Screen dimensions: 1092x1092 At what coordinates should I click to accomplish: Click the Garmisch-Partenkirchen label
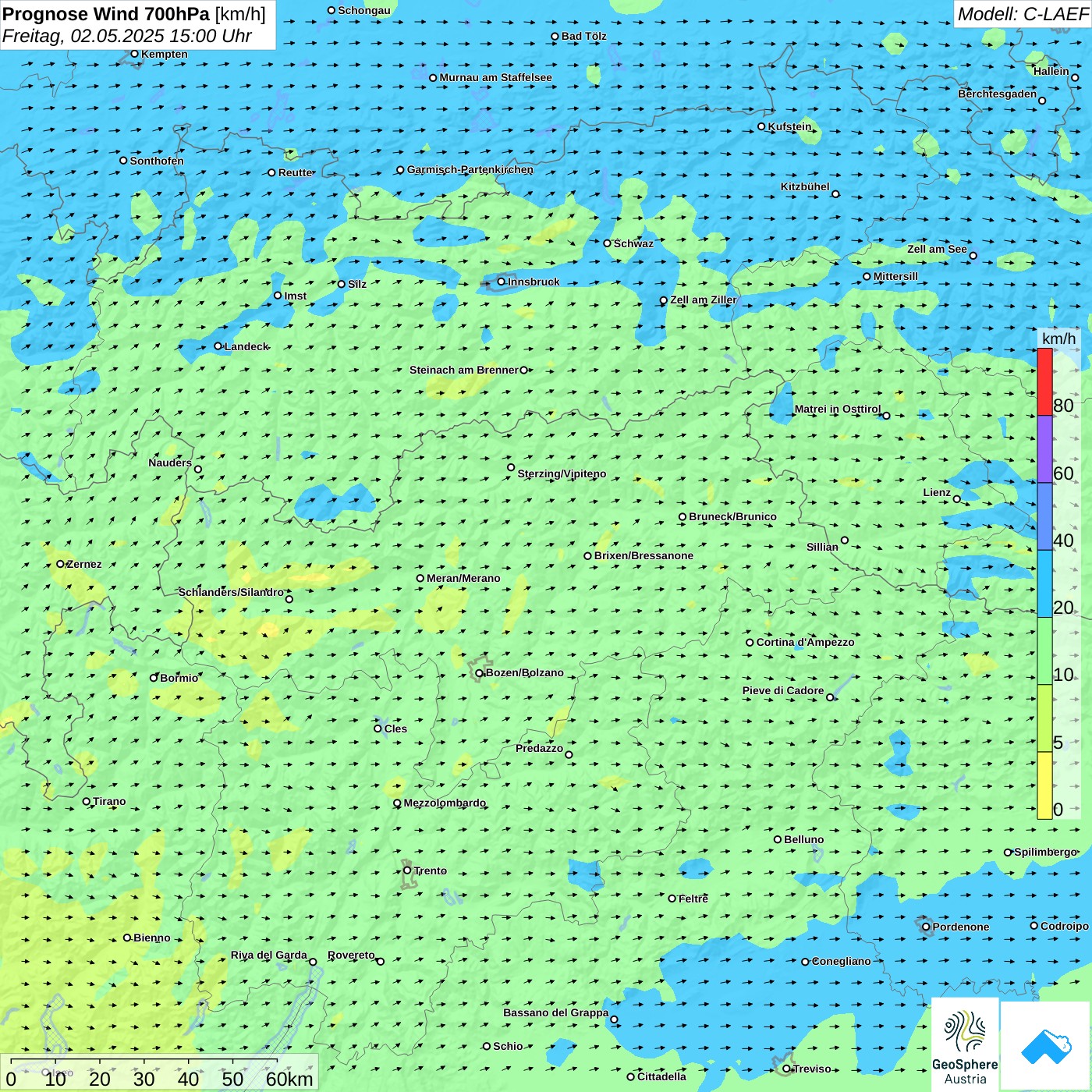coord(470,169)
